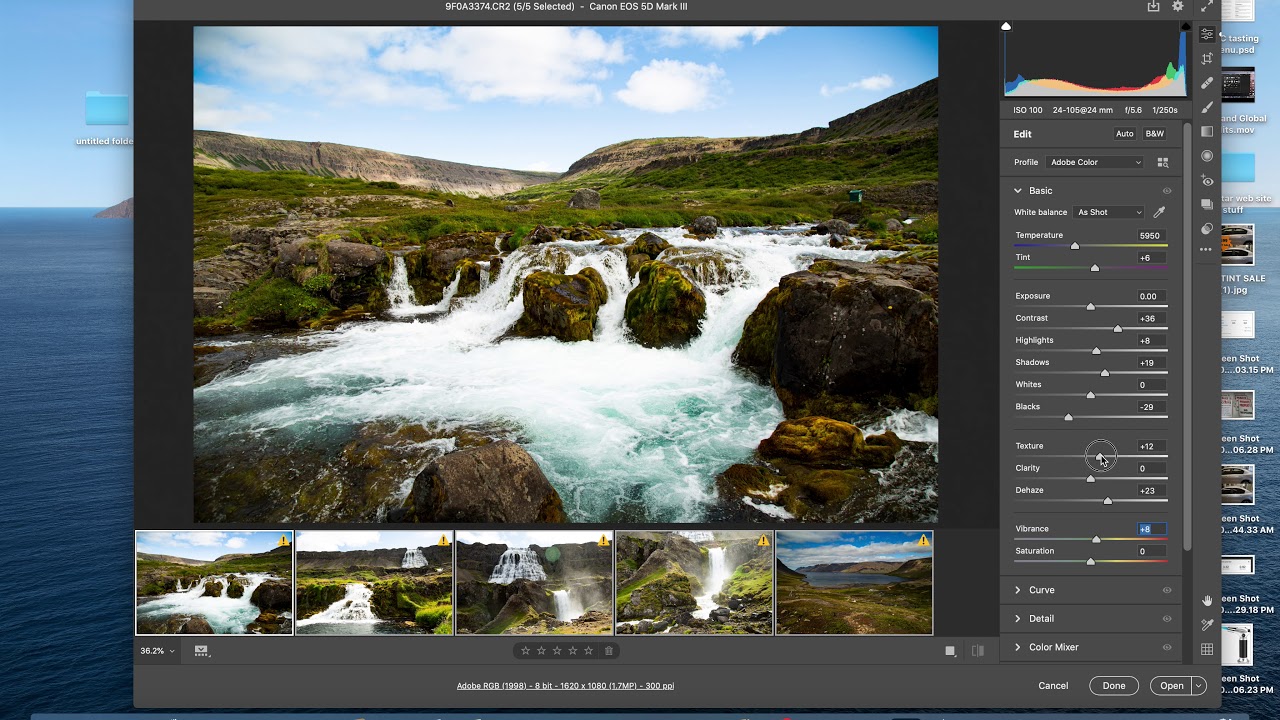Click the Temperature slider handle
The image size is (1280, 720).
click(1075, 246)
